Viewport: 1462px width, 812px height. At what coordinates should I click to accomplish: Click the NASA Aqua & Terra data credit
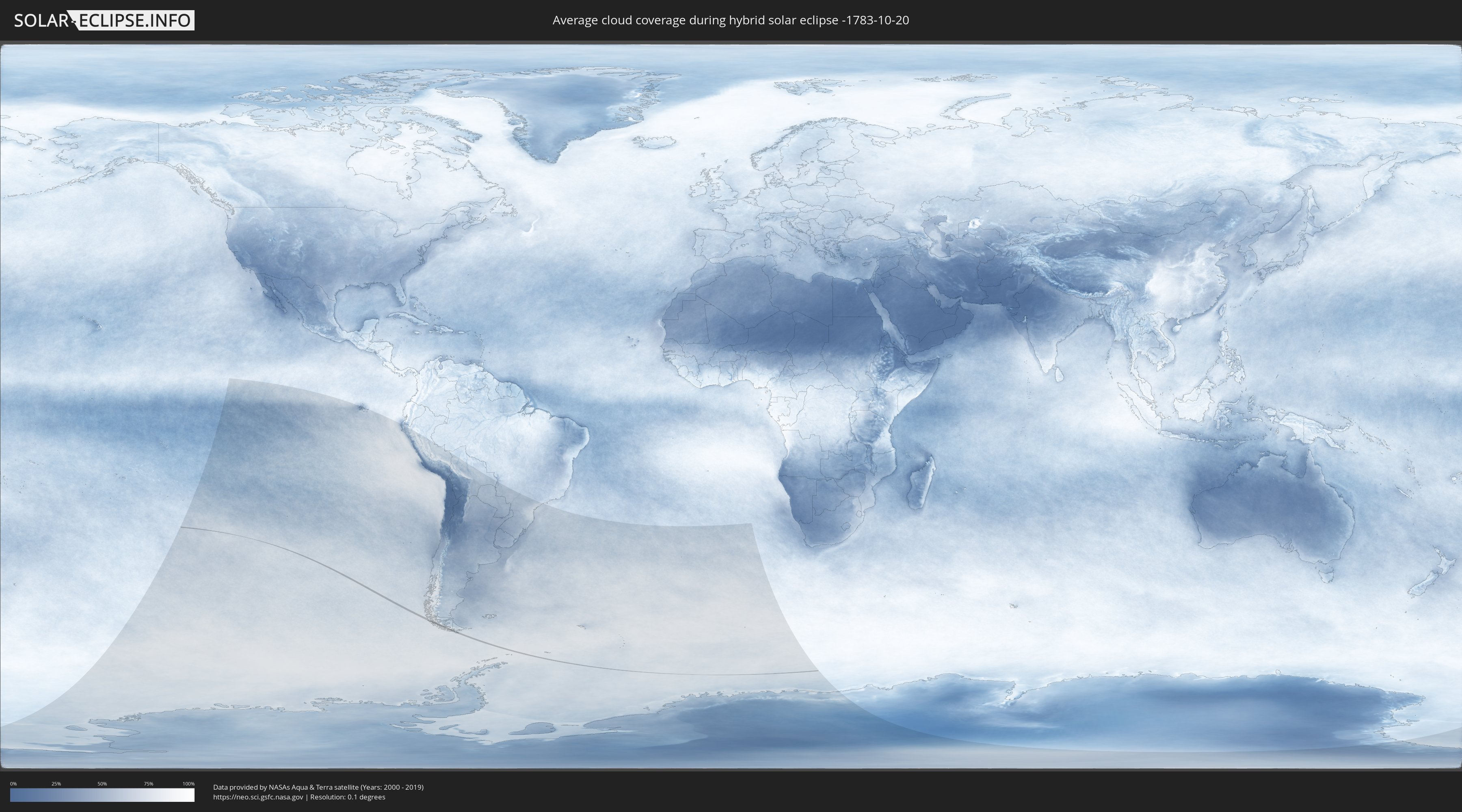[318, 787]
